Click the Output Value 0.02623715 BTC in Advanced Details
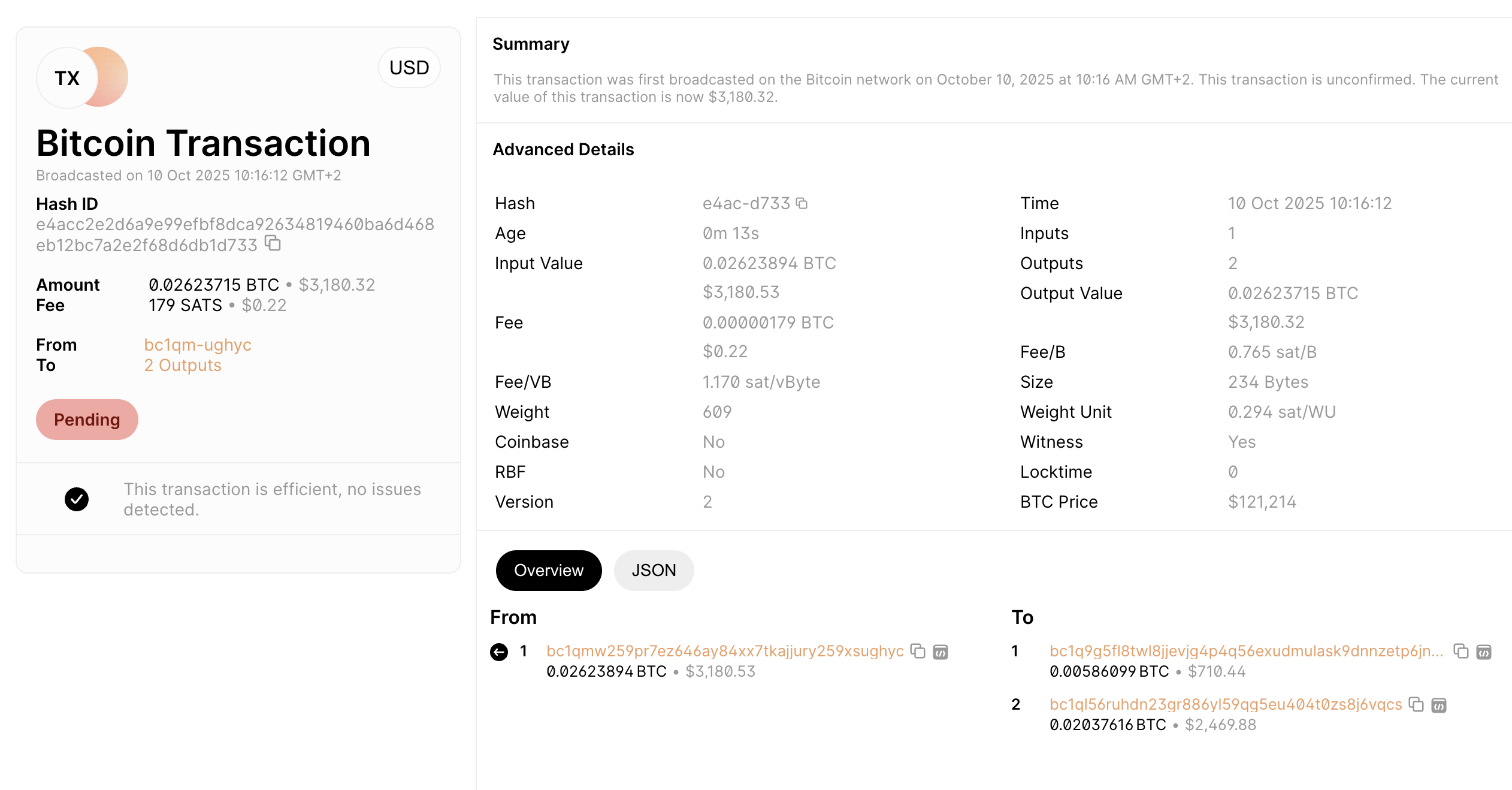This screenshot has height=790, width=1512. (x=1293, y=293)
